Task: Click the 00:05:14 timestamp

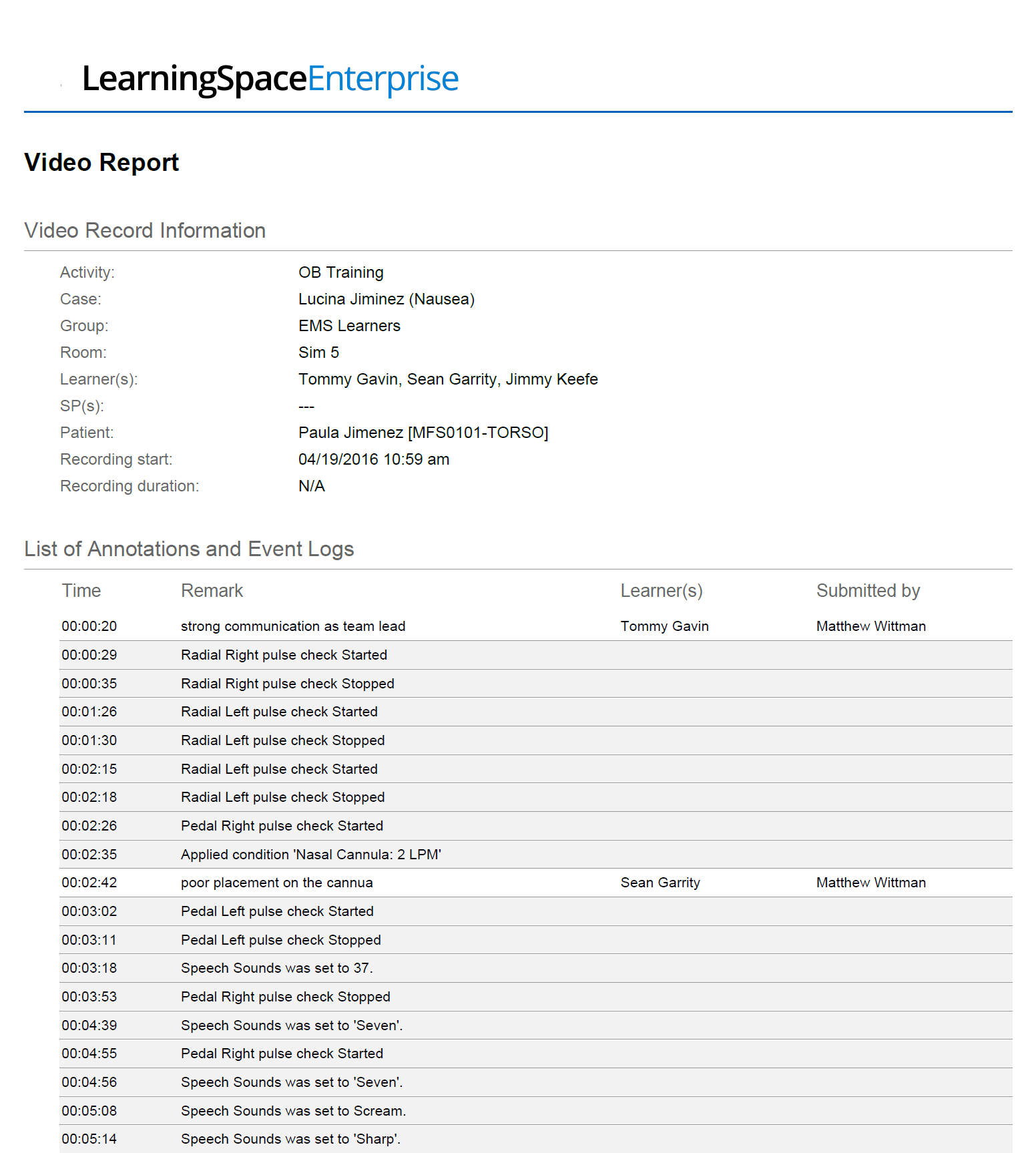Action: tap(89, 1139)
